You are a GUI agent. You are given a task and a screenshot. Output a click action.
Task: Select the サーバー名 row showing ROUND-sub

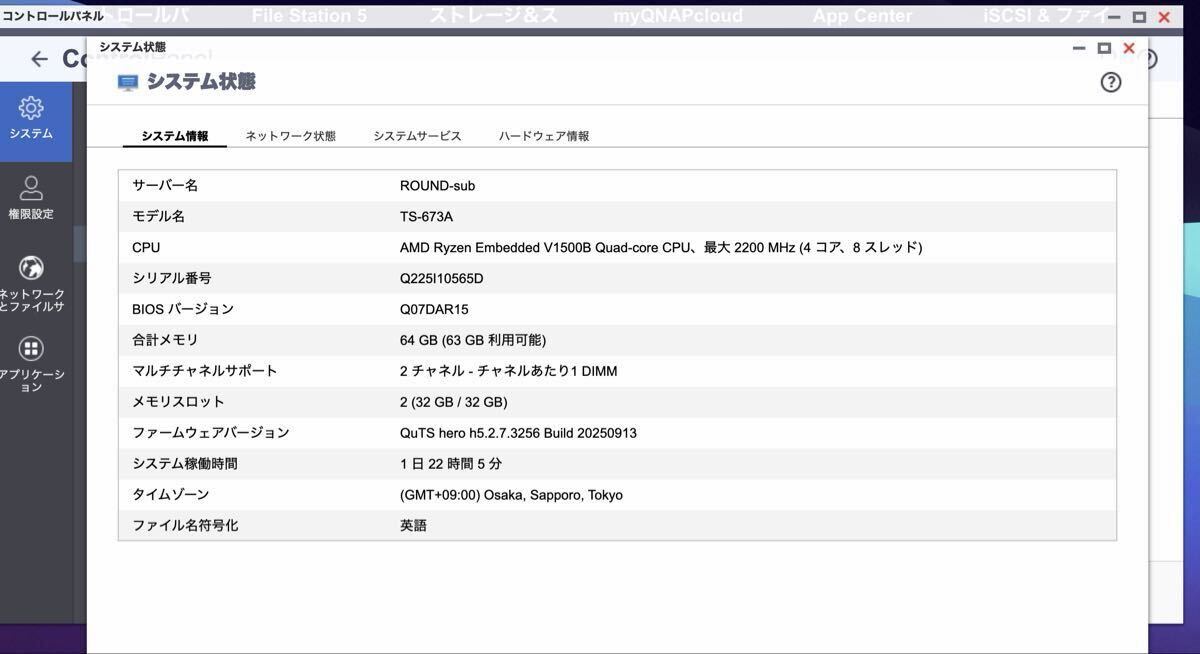[436, 185]
